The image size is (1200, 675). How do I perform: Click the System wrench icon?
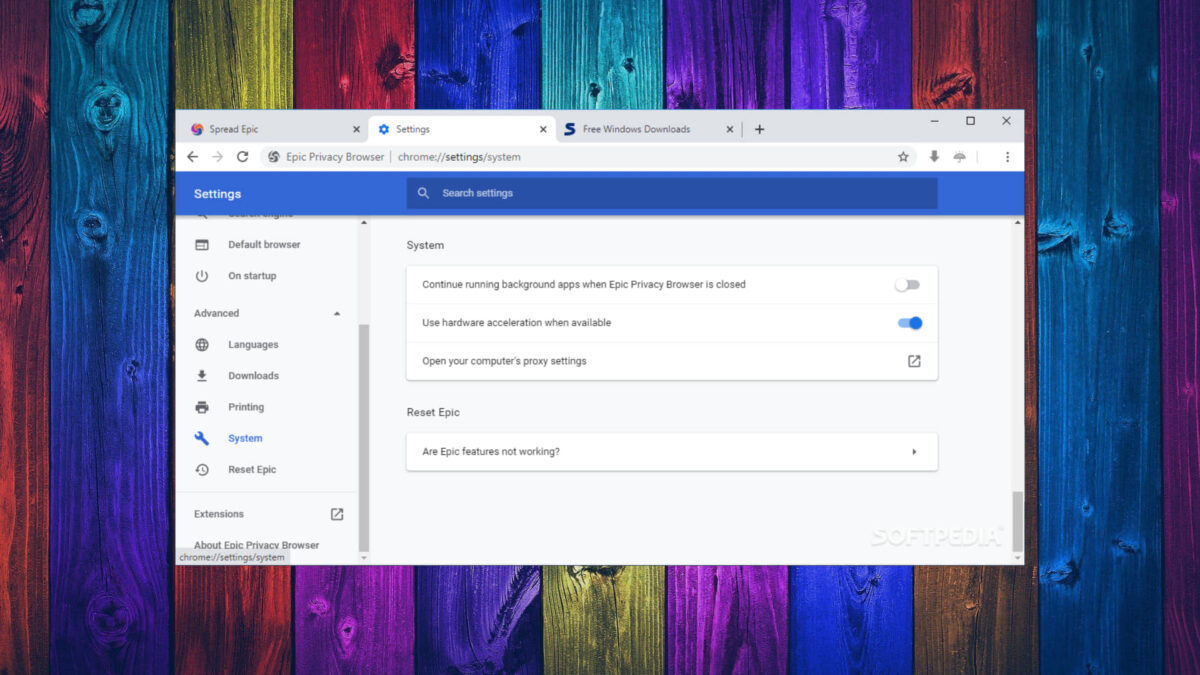point(202,438)
